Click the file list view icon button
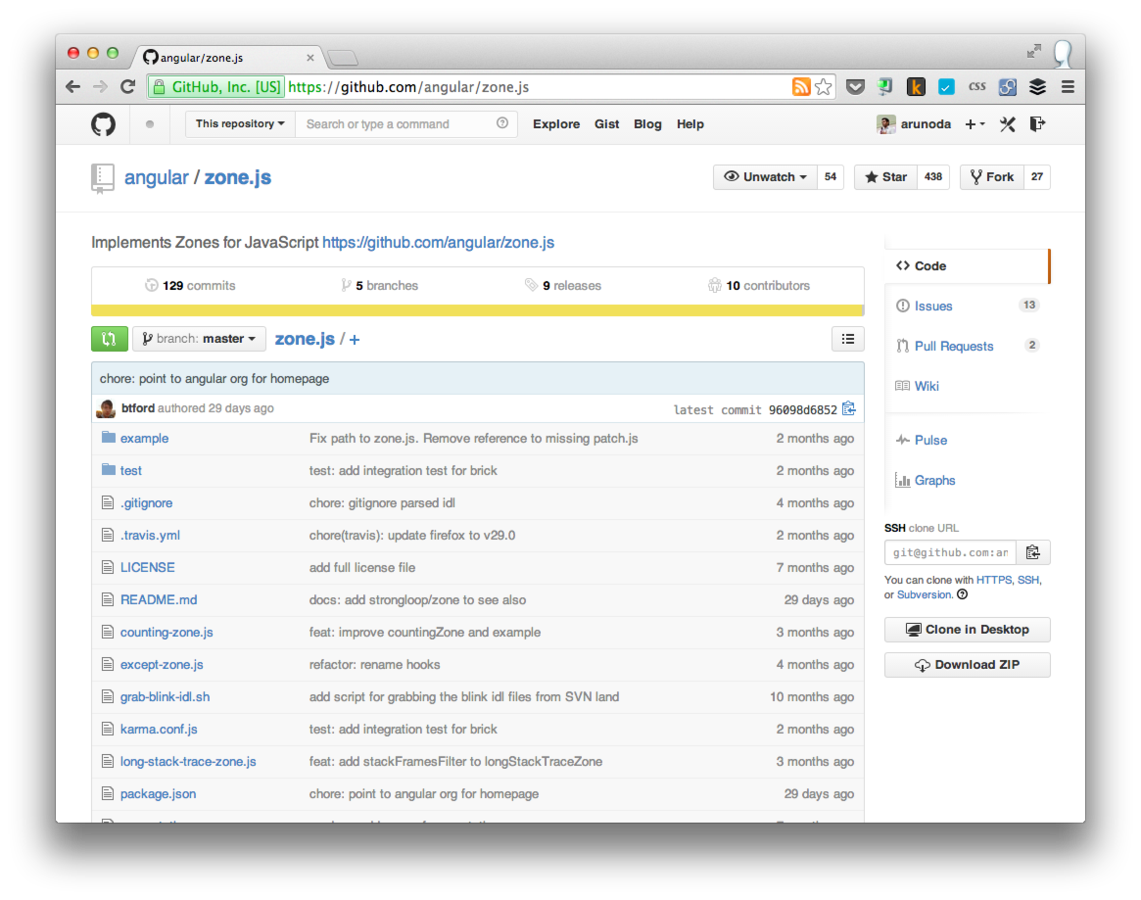The image size is (1141, 900). point(848,339)
